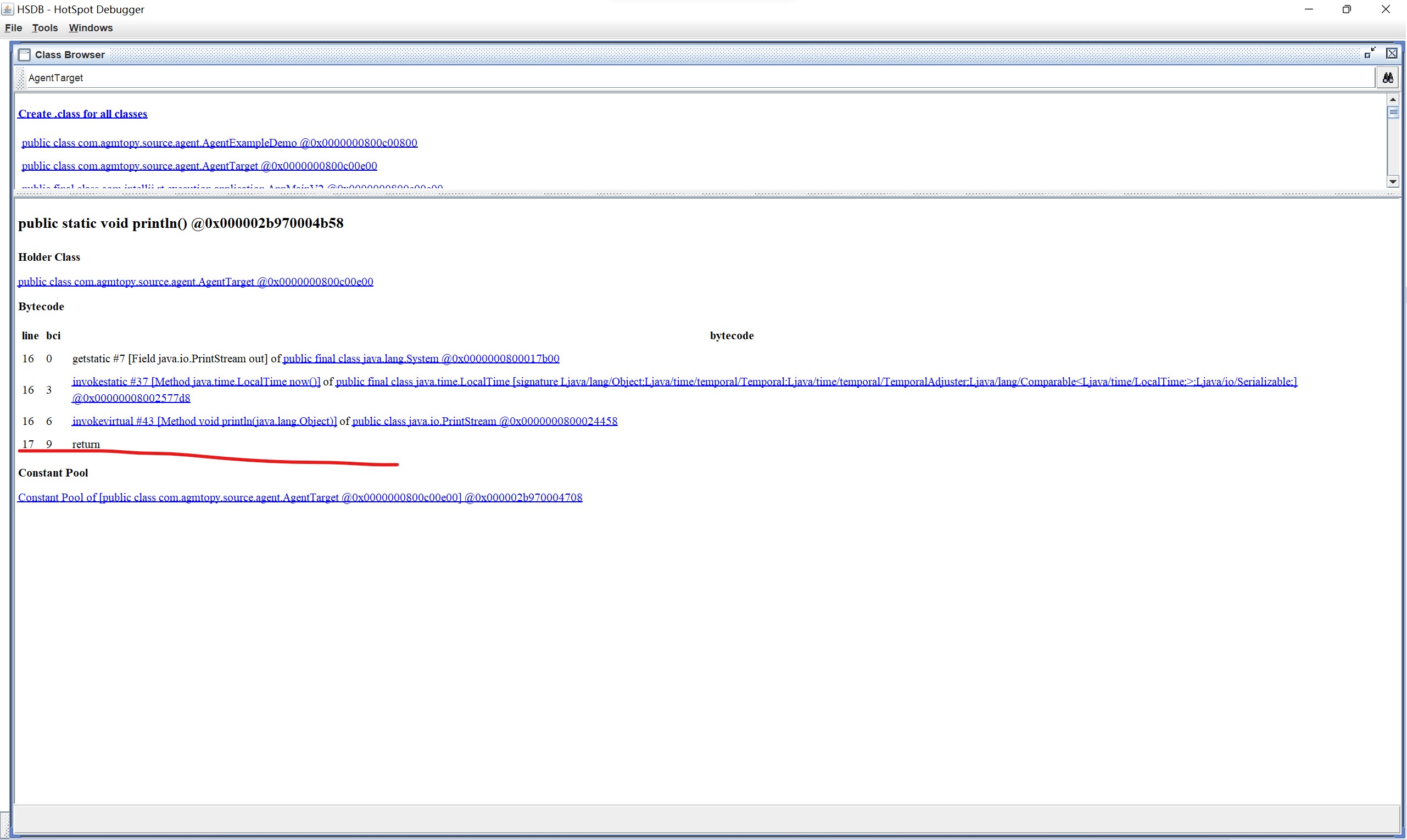Click the AgentTarget class search field

point(679,78)
